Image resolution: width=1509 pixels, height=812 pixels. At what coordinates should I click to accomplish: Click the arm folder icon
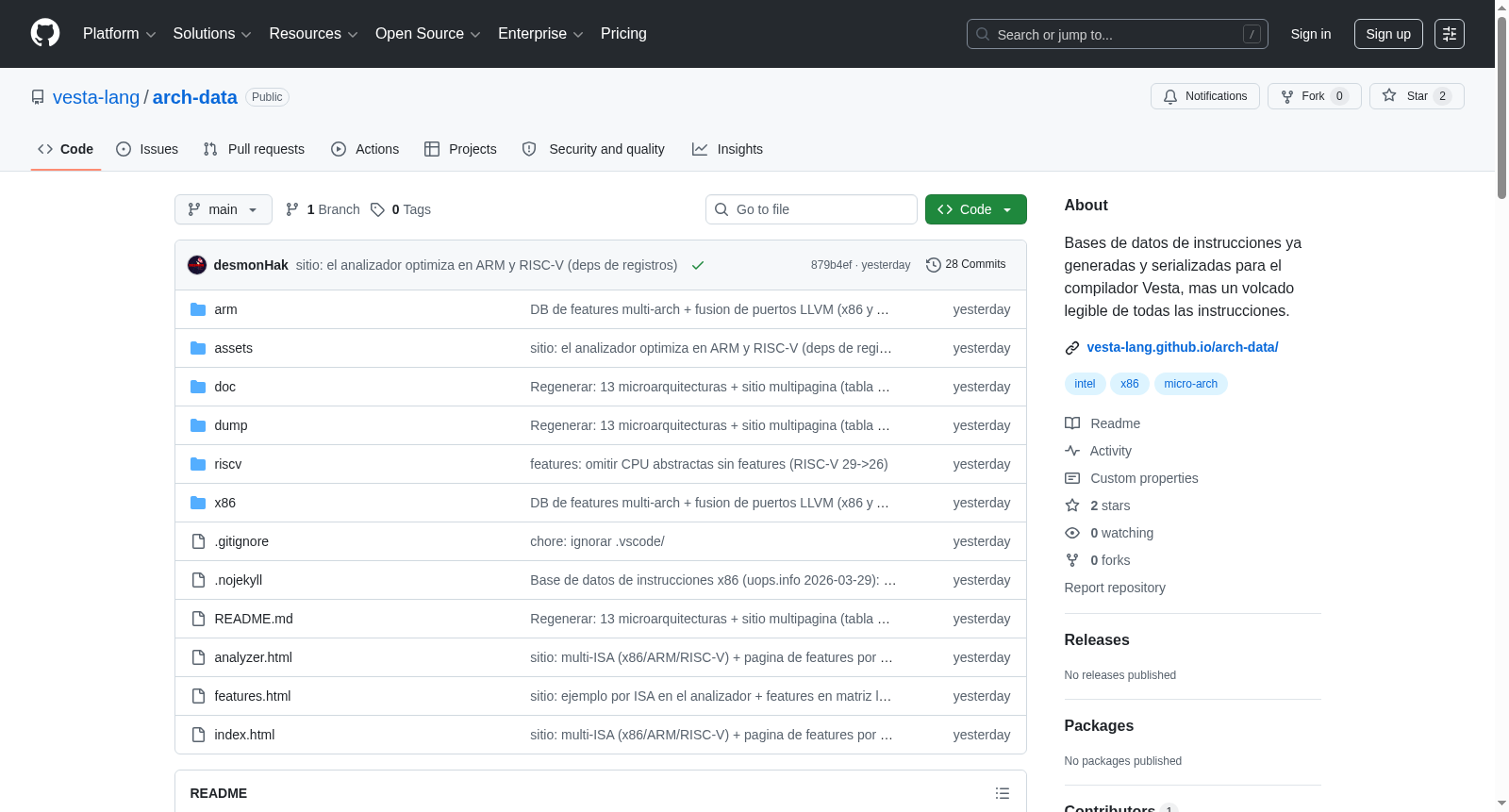(x=198, y=309)
